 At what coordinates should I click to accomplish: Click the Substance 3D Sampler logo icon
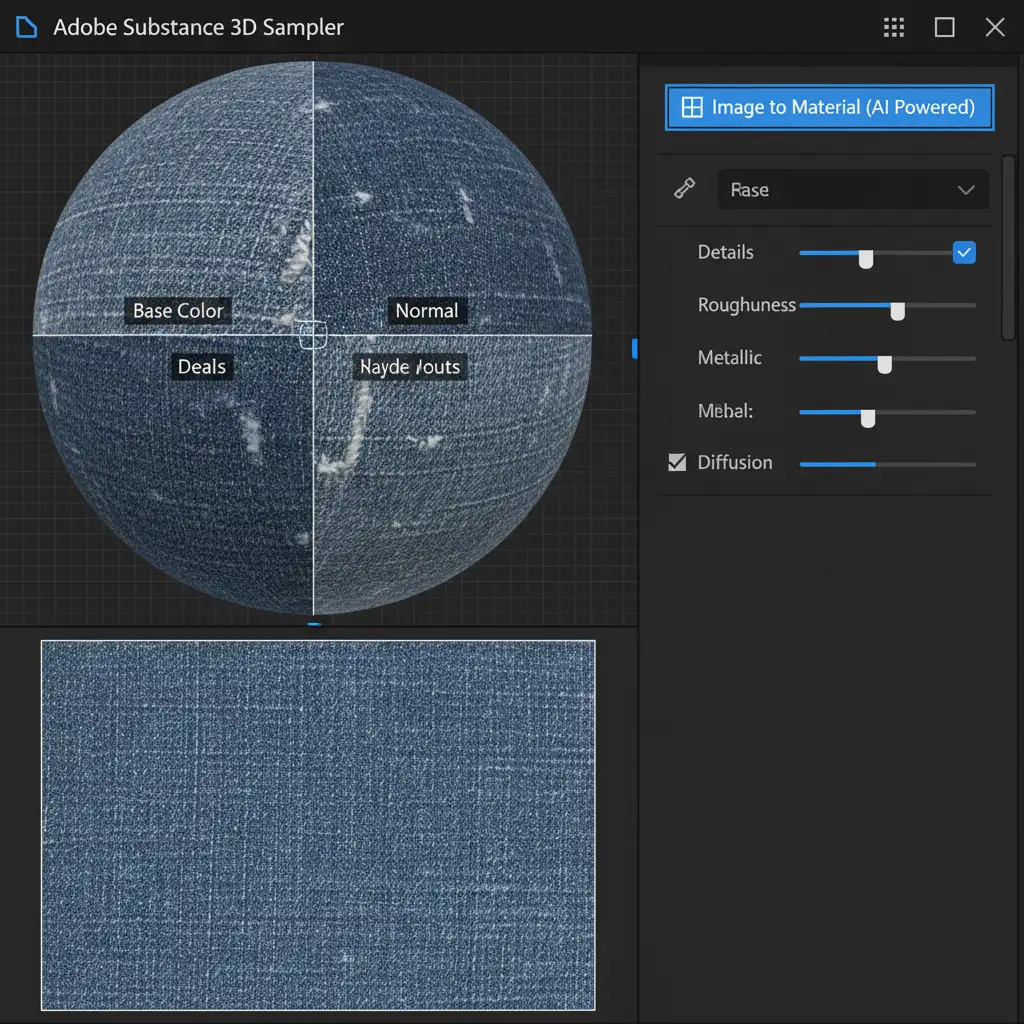[x=27, y=27]
